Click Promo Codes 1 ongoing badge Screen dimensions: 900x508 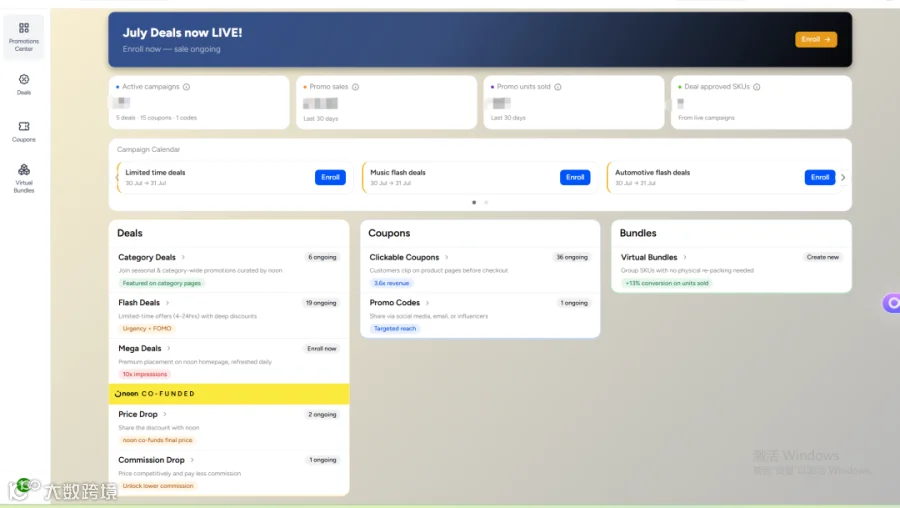[574, 303]
